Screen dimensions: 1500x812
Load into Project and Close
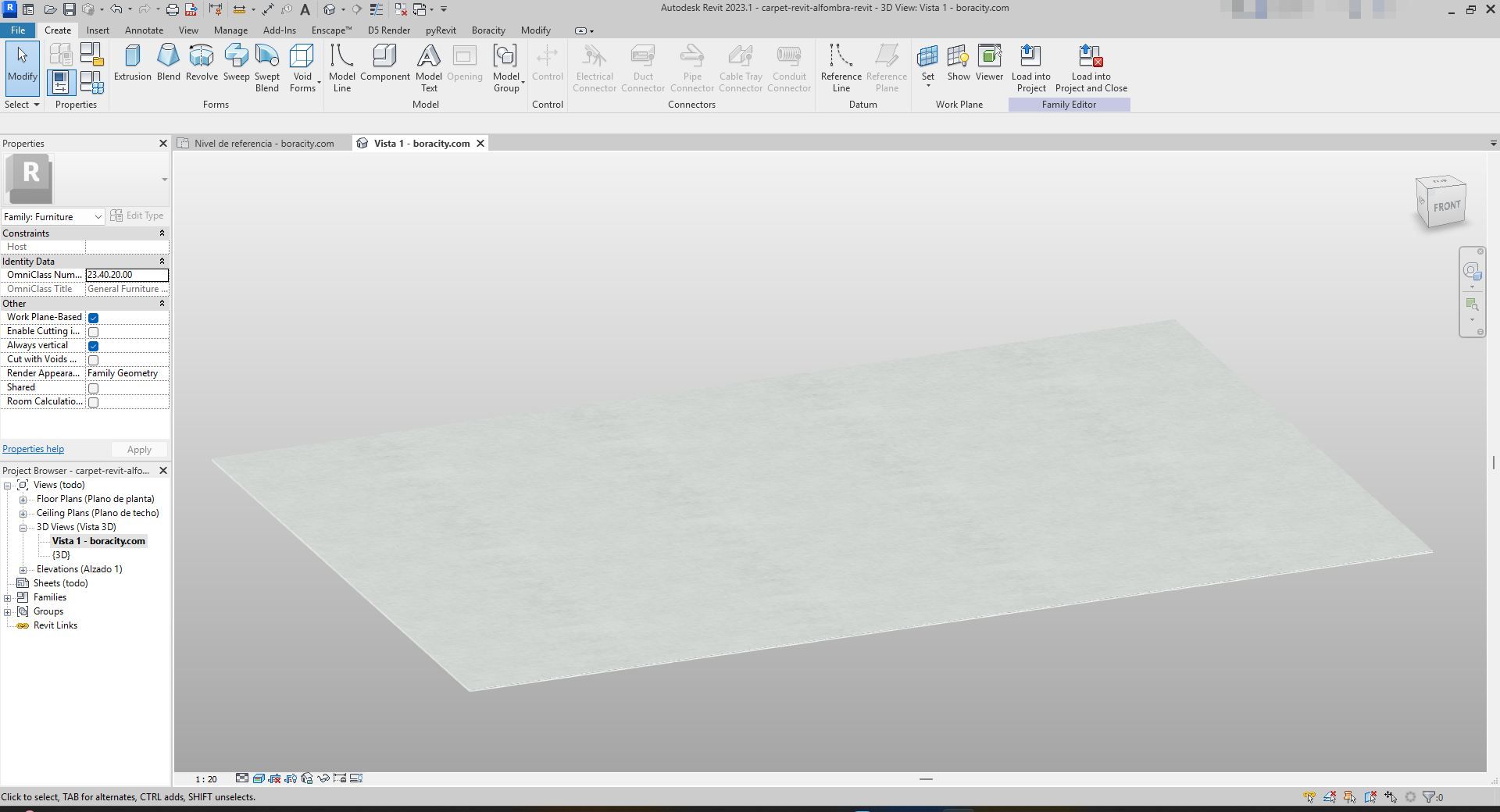1091,68
